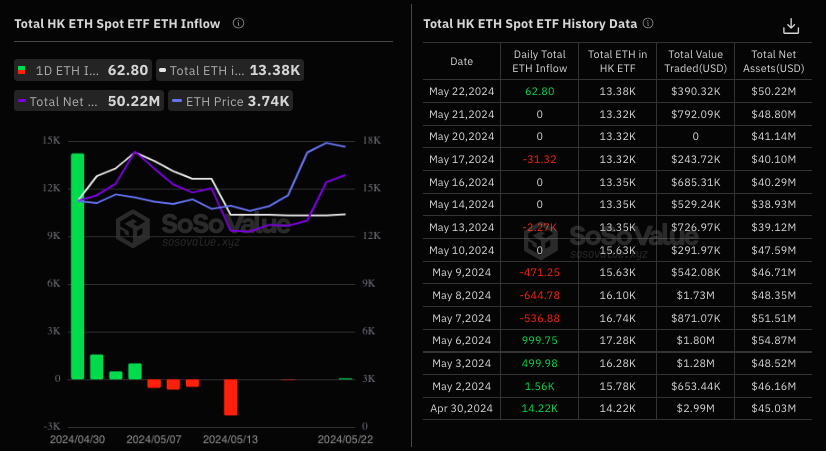Click the Daily Total ETH Inflow column header

click(x=539, y=61)
